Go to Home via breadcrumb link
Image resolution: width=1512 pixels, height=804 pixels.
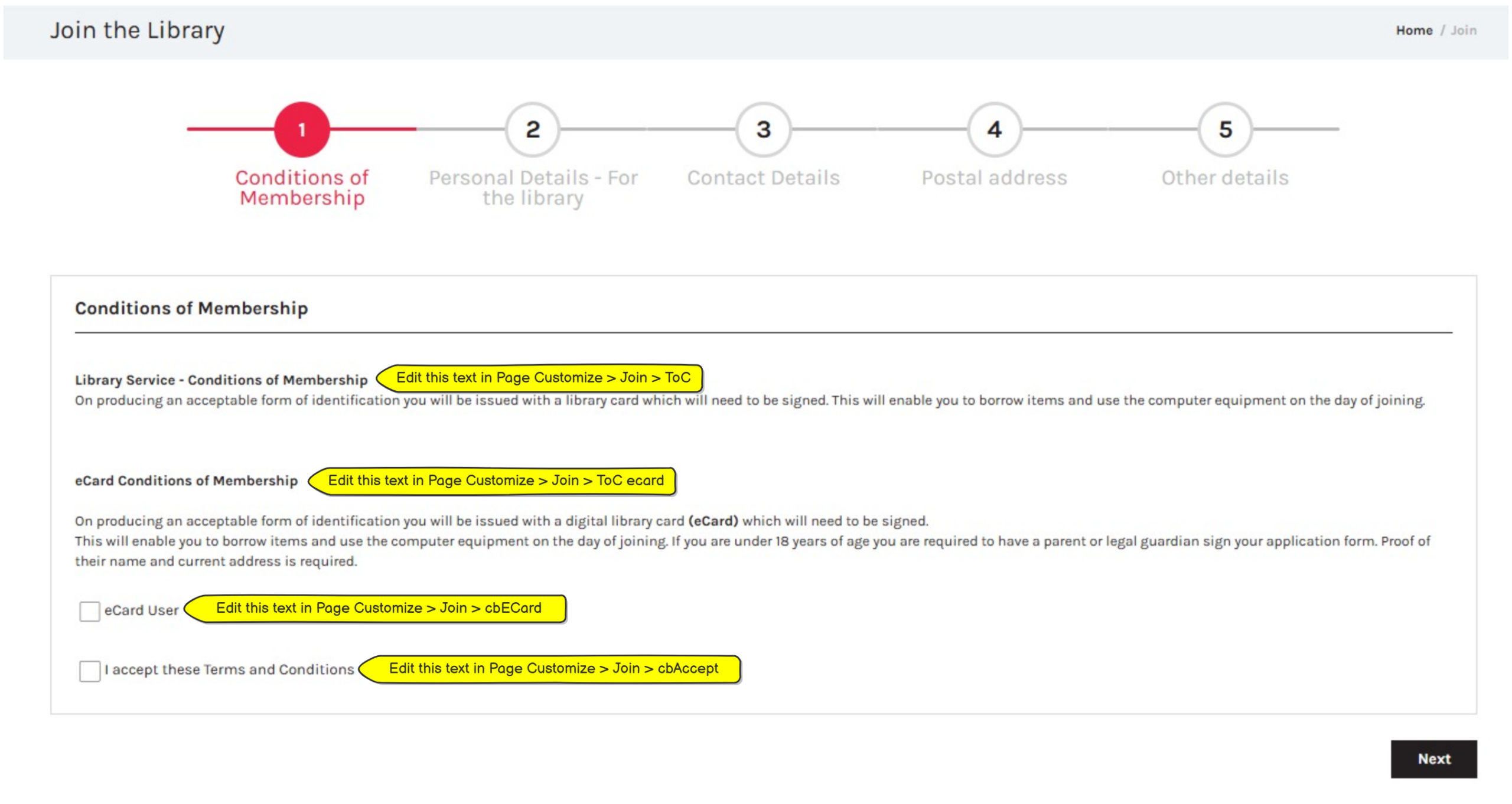pos(1414,31)
